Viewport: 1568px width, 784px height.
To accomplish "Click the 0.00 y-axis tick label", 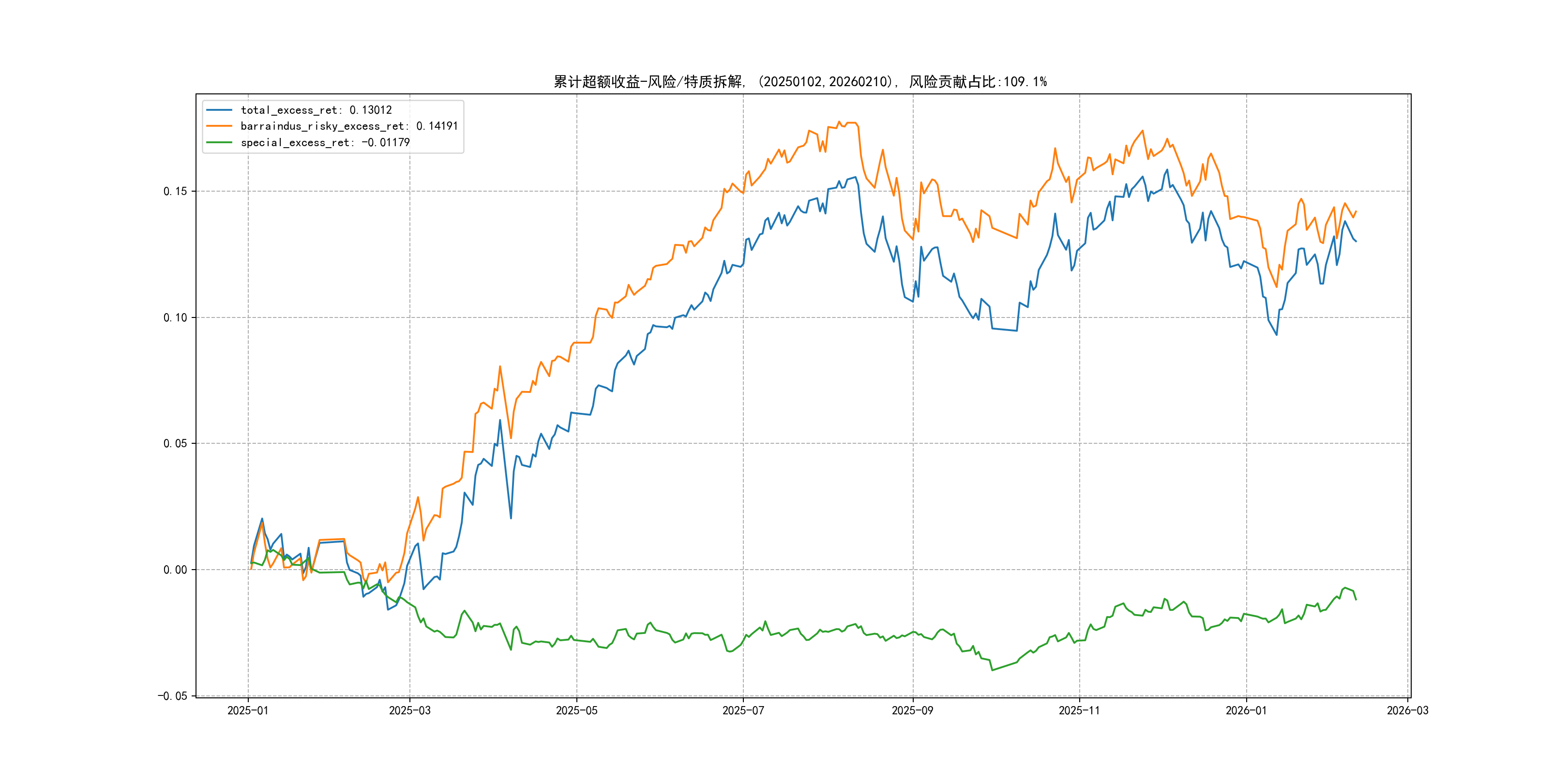I will click(x=175, y=570).
